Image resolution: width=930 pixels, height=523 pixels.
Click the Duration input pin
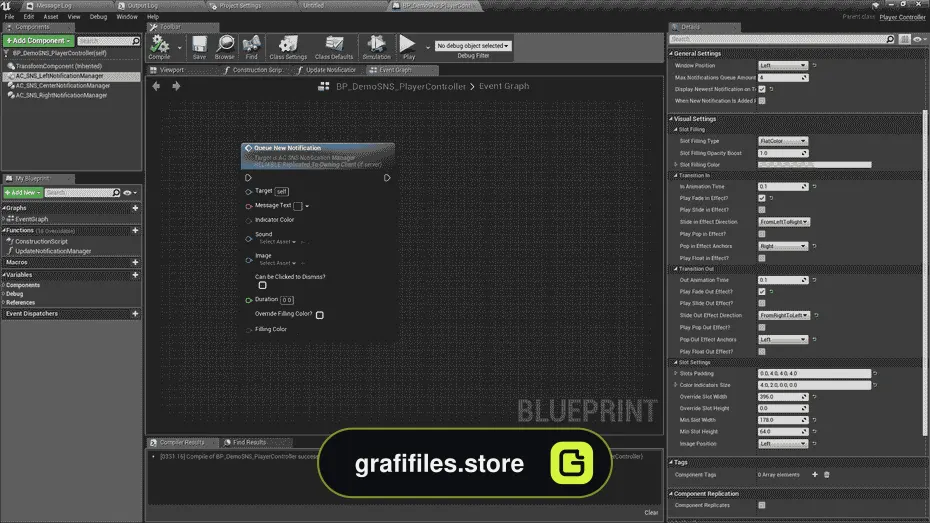(x=249, y=300)
